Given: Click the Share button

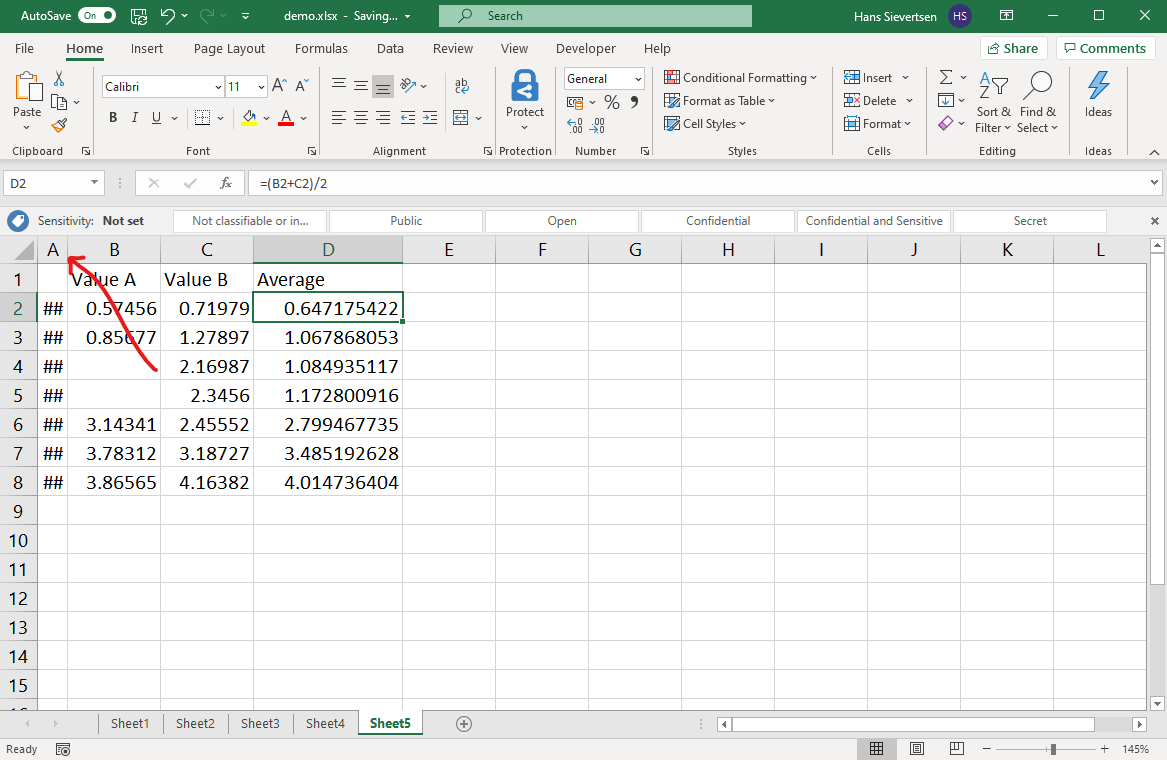Looking at the screenshot, I should [x=1013, y=48].
